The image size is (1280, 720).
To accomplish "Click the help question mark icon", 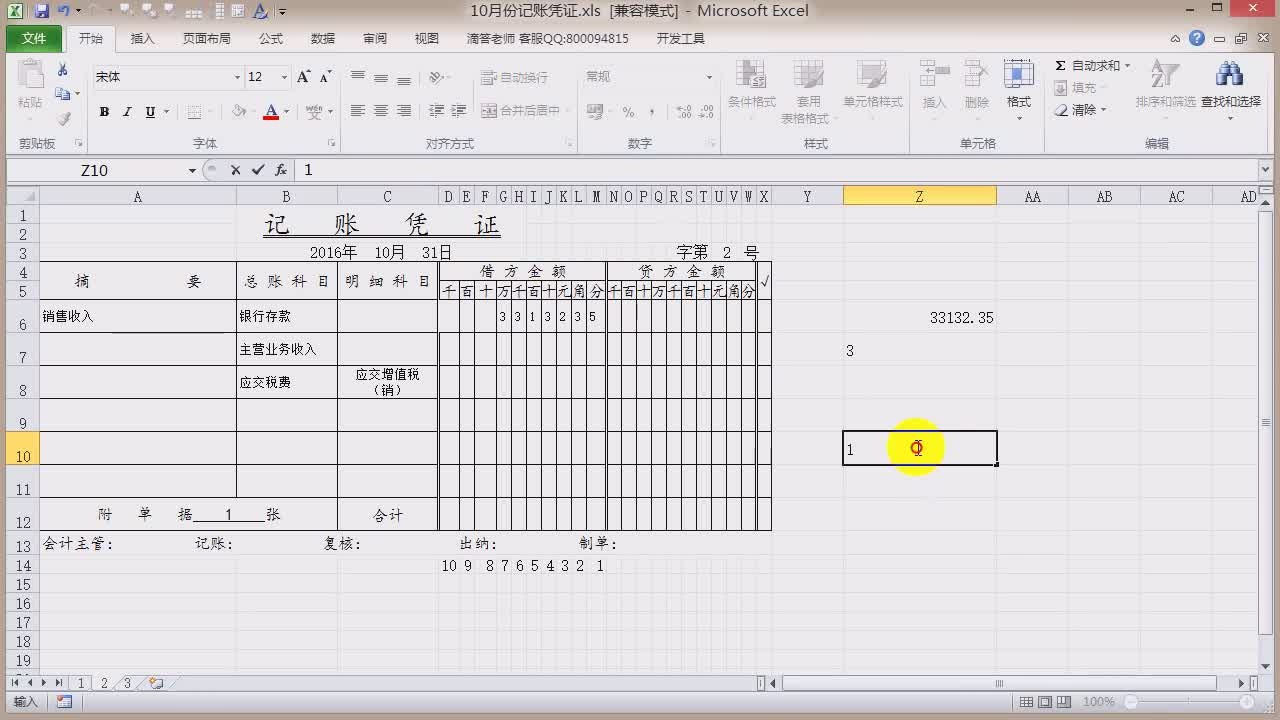I will 1197,39.
